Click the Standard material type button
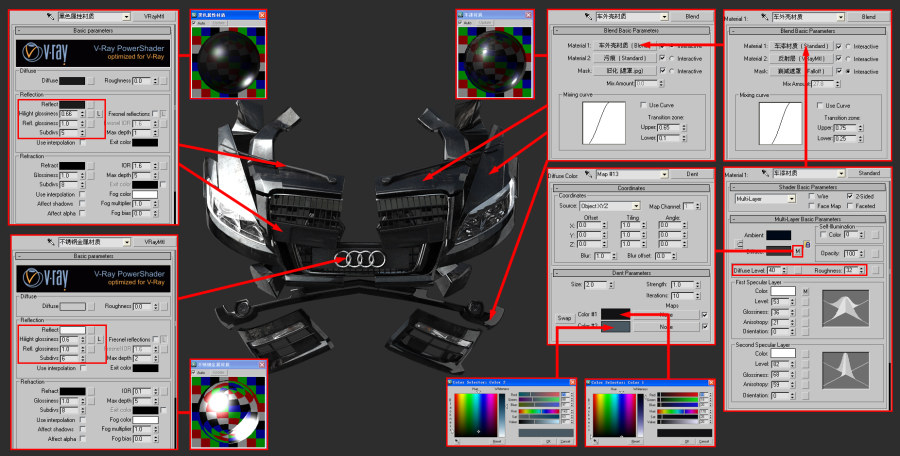This screenshot has width=900, height=456. (869, 173)
